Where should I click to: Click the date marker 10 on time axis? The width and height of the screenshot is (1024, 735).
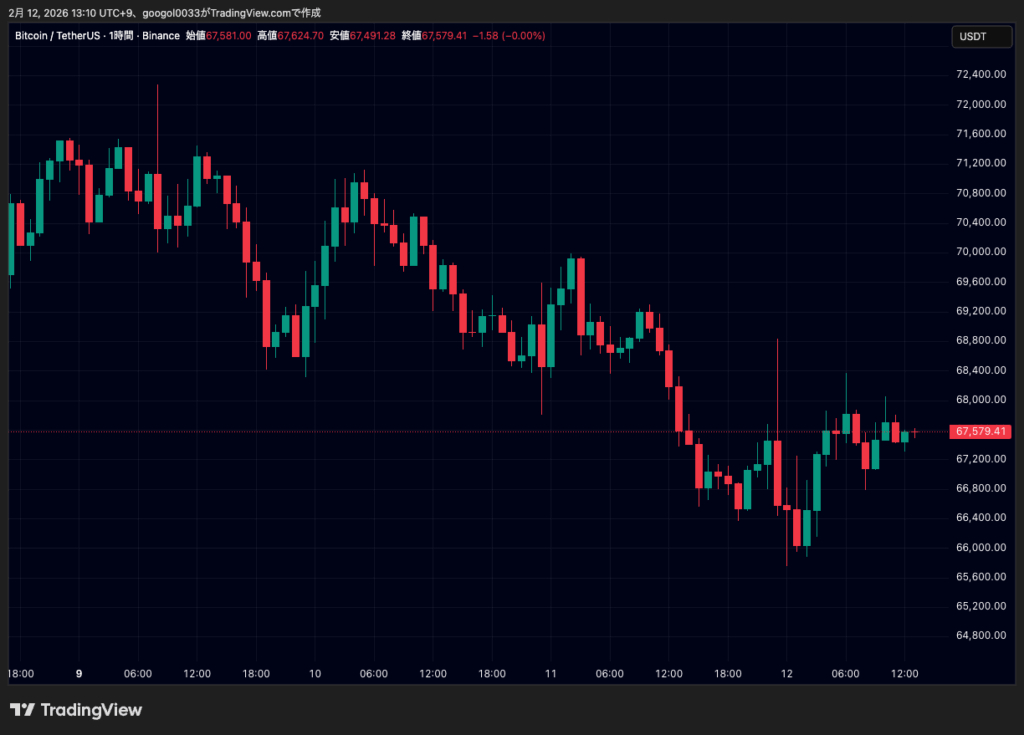click(x=314, y=674)
